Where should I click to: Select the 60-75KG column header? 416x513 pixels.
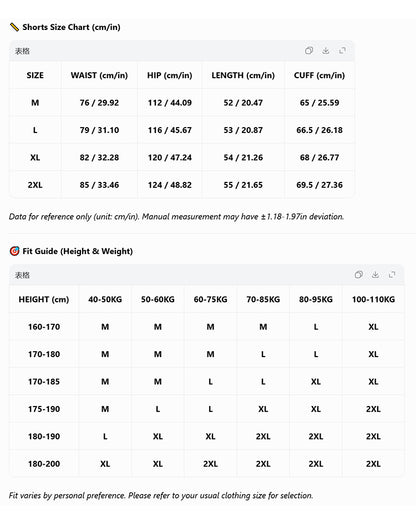coord(210,299)
